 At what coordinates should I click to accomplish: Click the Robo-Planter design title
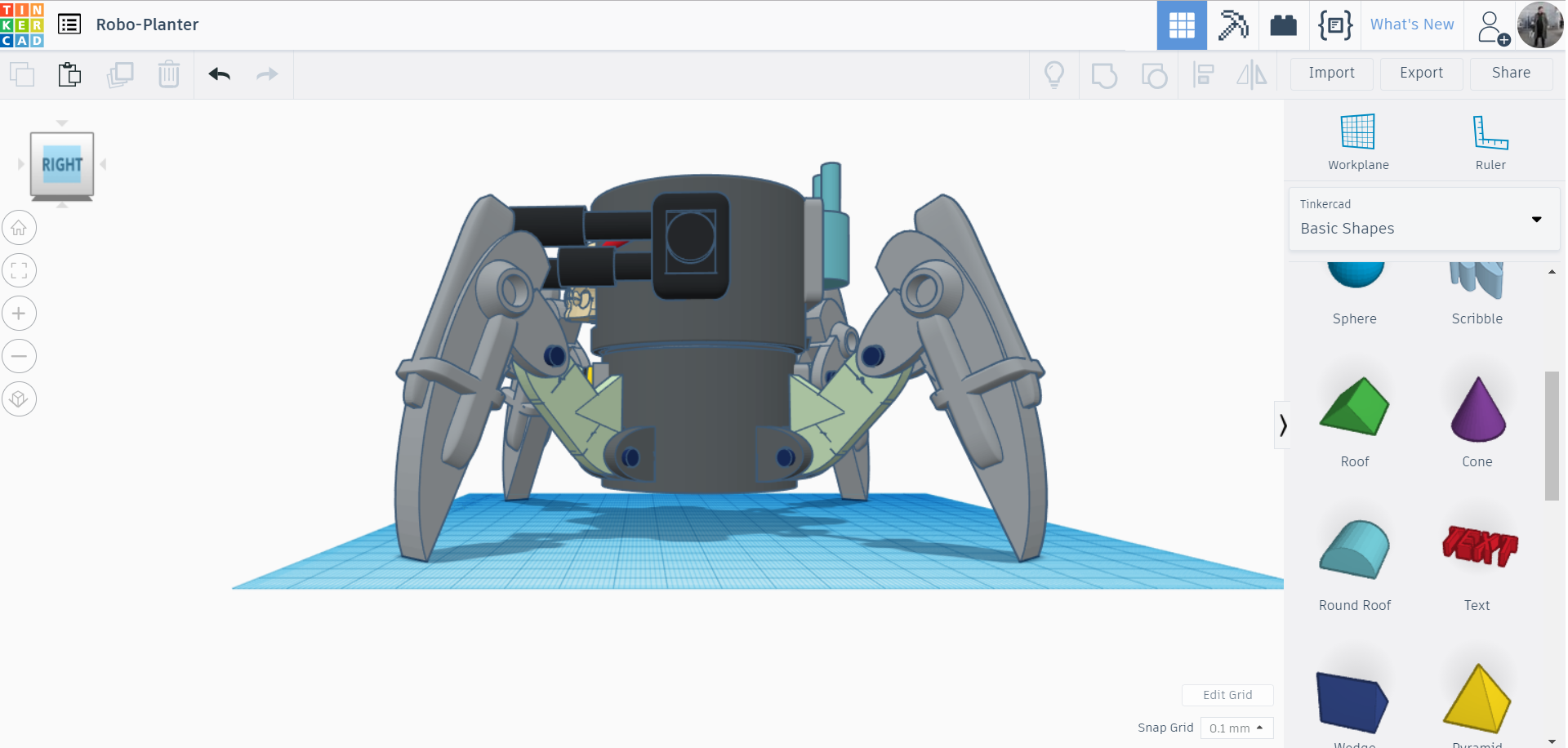(147, 24)
